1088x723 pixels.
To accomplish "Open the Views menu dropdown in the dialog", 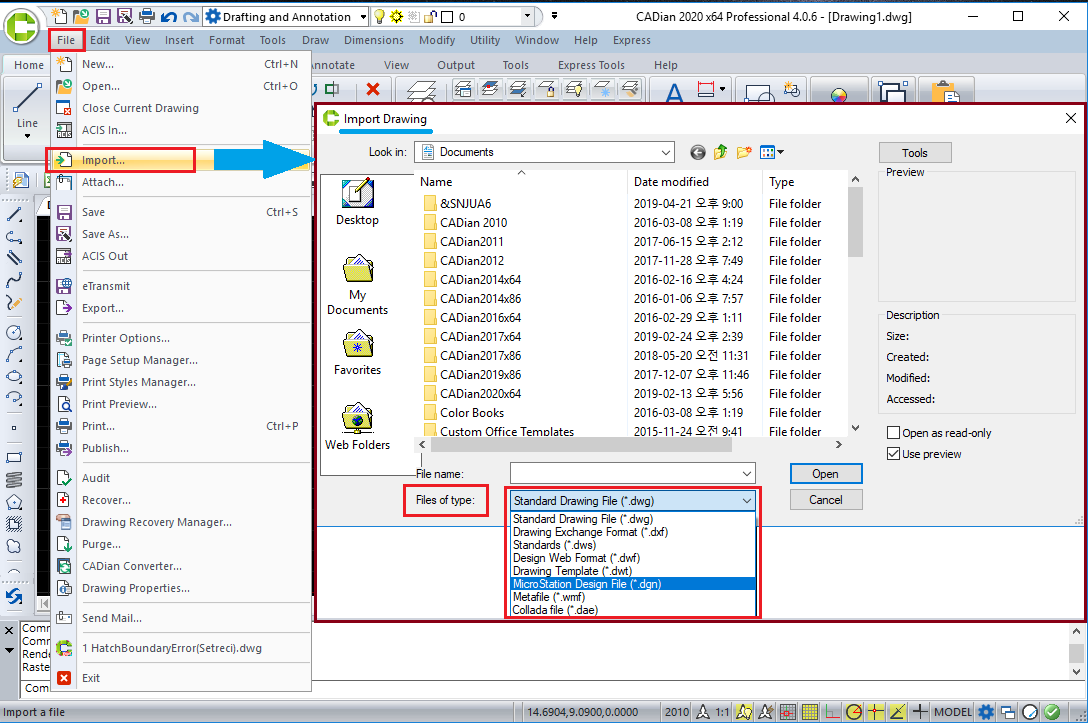I will pos(772,152).
